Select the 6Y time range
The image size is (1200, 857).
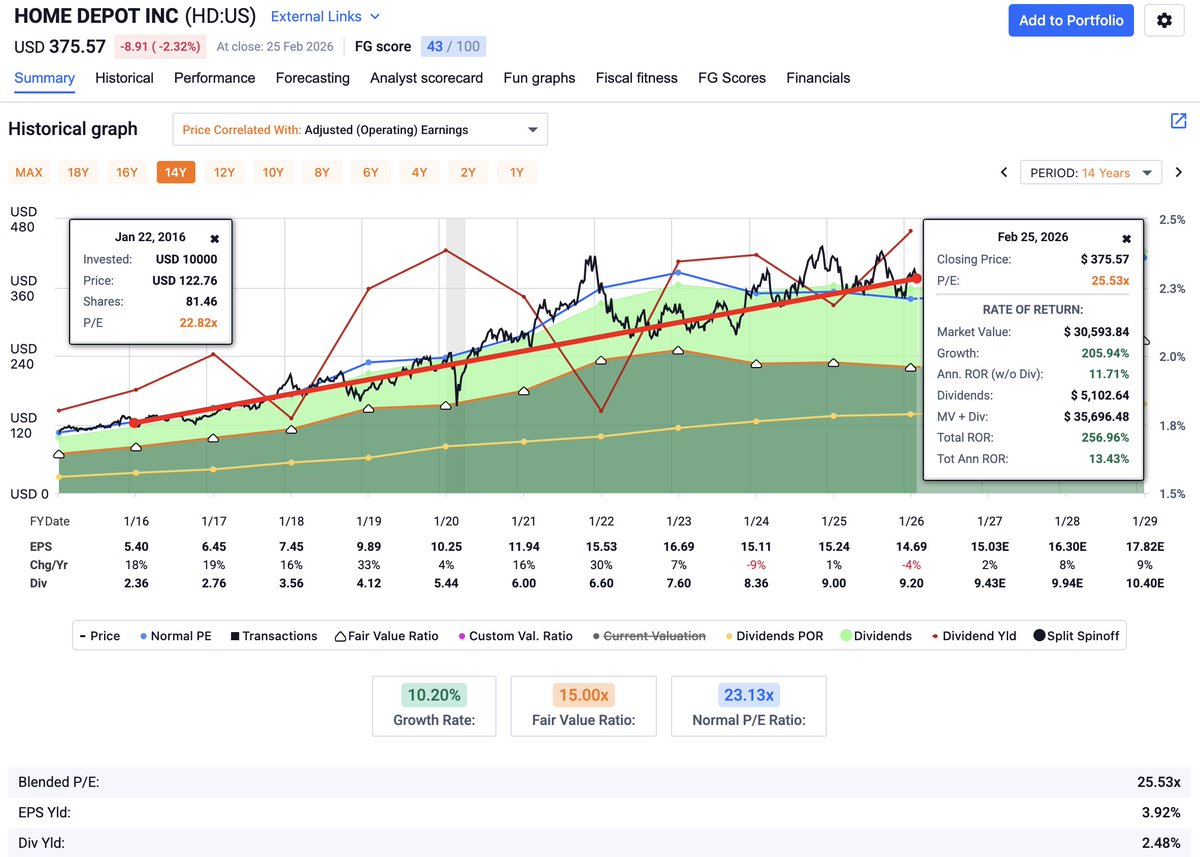tap(371, 172)
